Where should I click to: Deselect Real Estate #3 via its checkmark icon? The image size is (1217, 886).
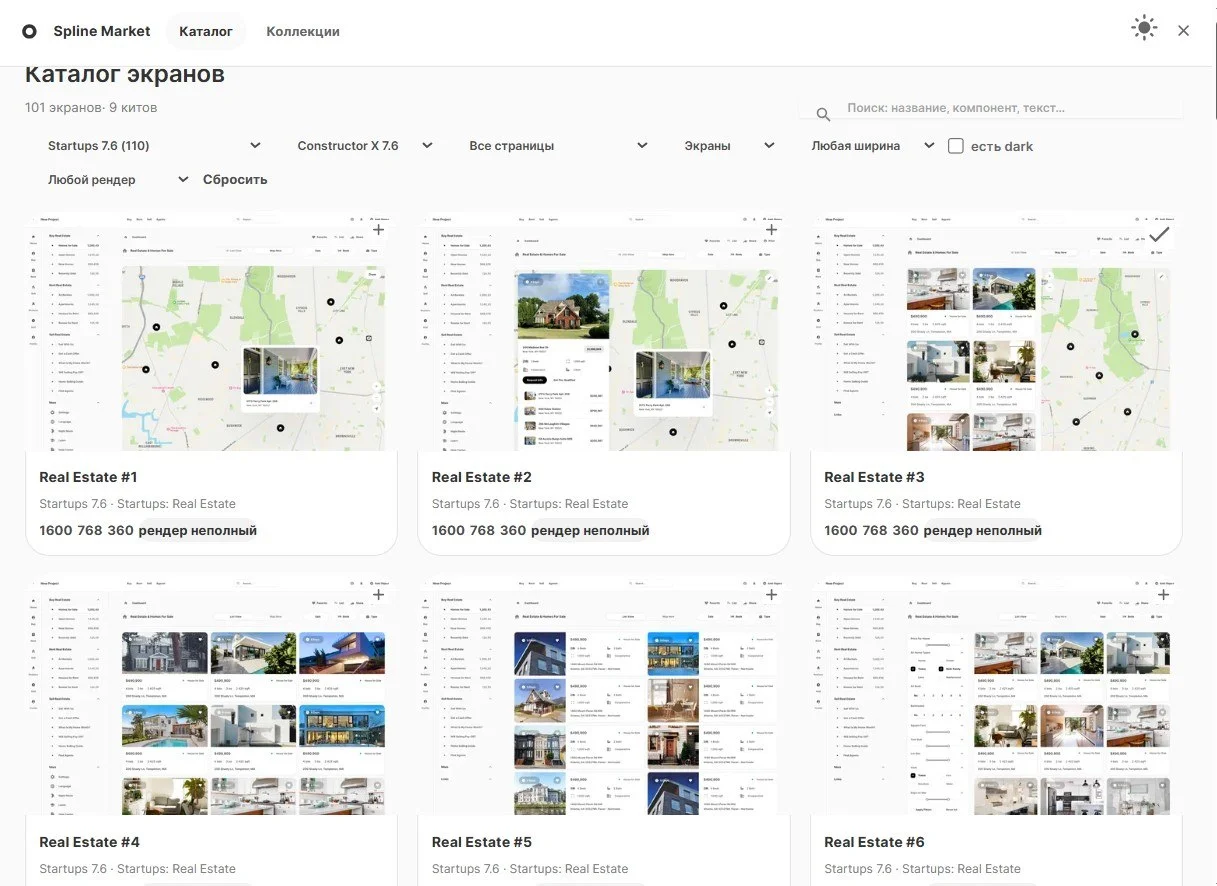1160,234
